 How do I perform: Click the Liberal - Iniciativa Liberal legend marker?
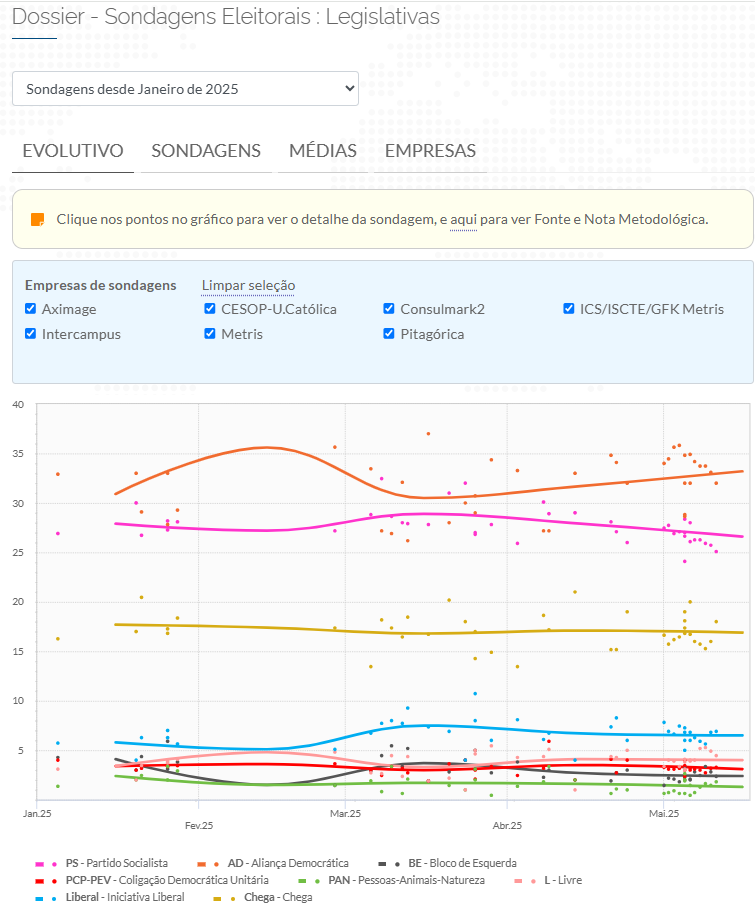(x=46, y=898)
